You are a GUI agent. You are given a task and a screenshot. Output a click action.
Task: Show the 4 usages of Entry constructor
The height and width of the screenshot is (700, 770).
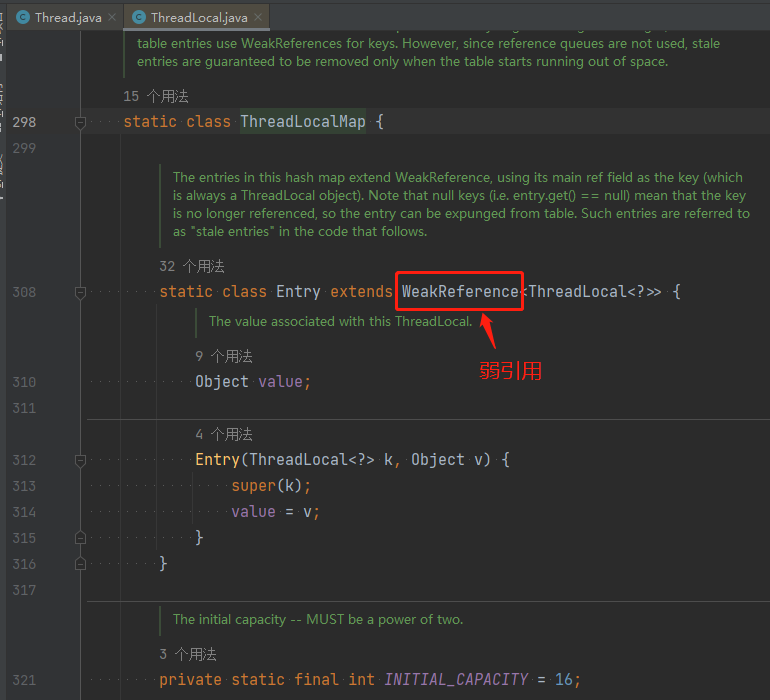pyautogui.click(x=224, y=434)
